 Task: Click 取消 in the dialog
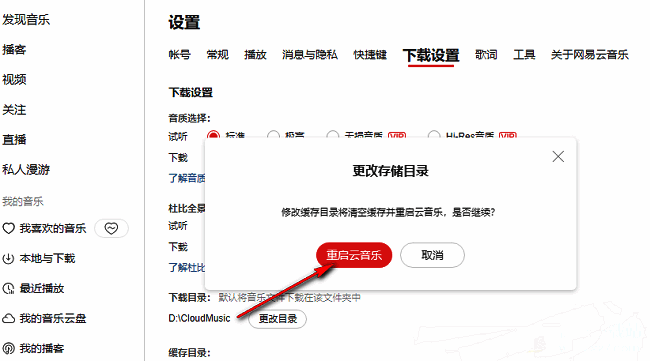point(432,255)
